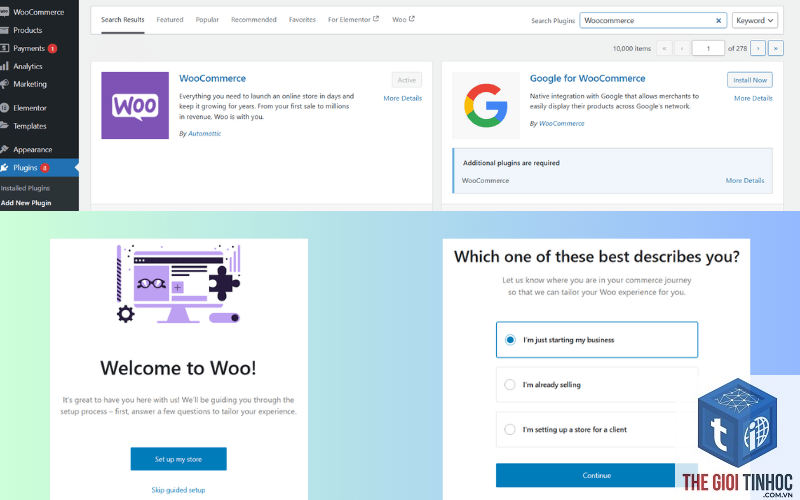The width and height of the screenshot is (800, 500).
Task: Click Plugins update count badge
Action: click(x=44, y=168)
